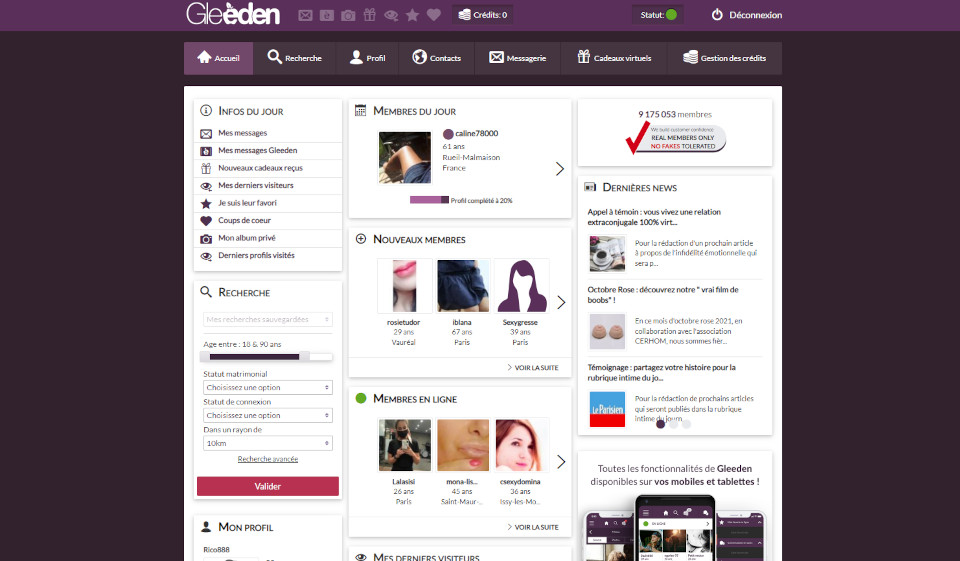960x561 pixels.
Task: Click the Real Members Only badge
Action: [x=675, y=137]
